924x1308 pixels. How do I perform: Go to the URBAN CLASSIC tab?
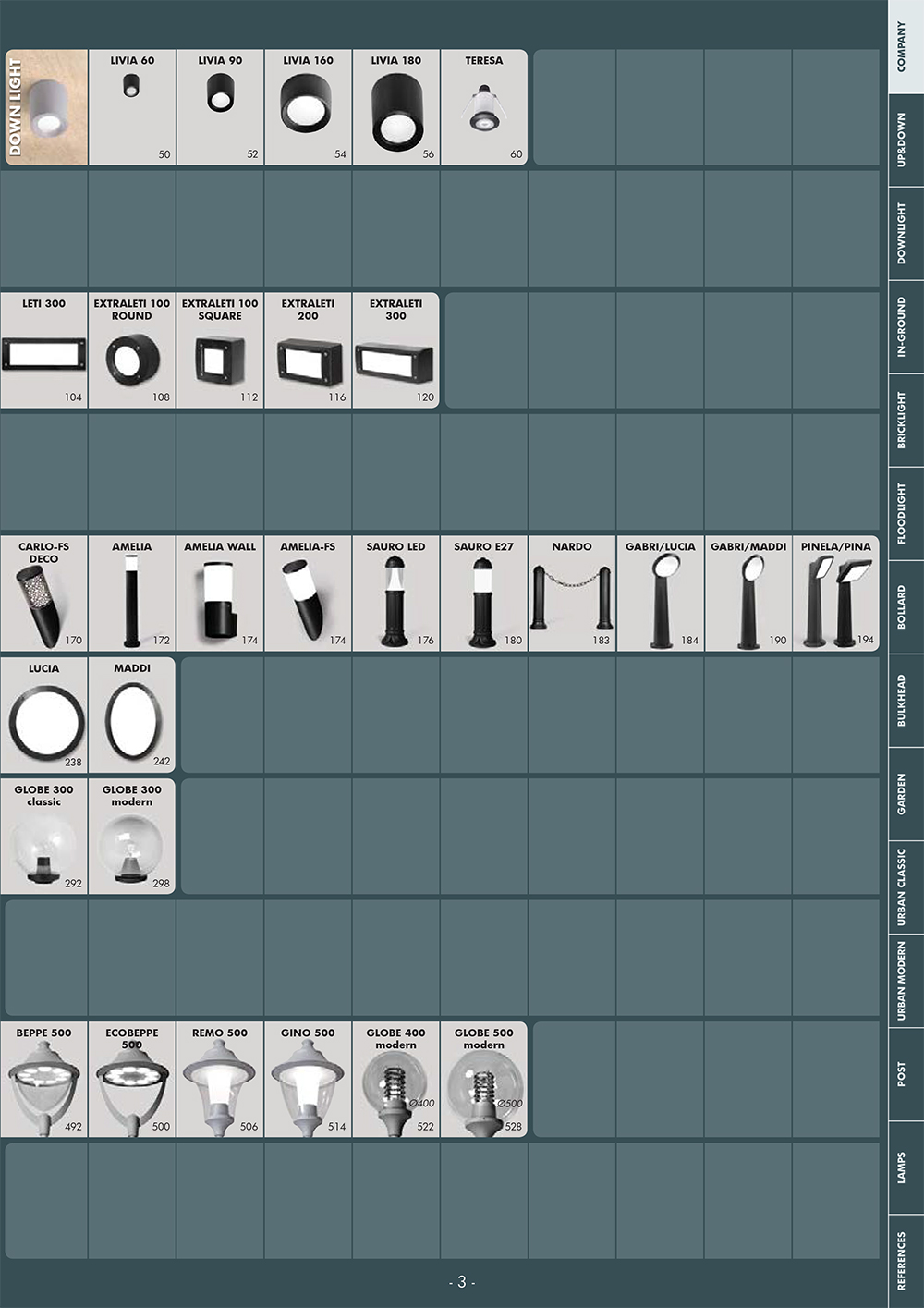[x=906, y=887]
